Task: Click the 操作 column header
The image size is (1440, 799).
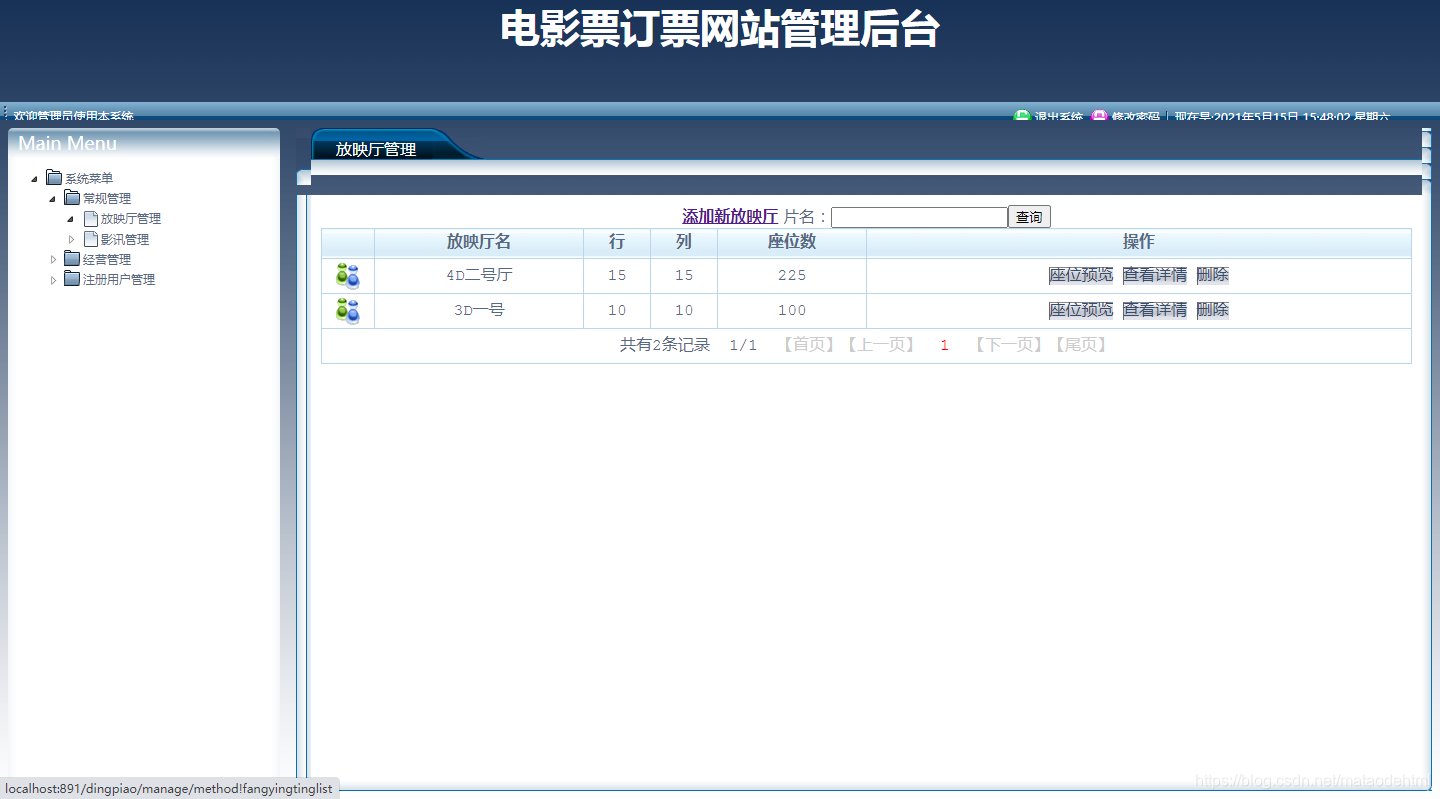Action: [1139, 242]
